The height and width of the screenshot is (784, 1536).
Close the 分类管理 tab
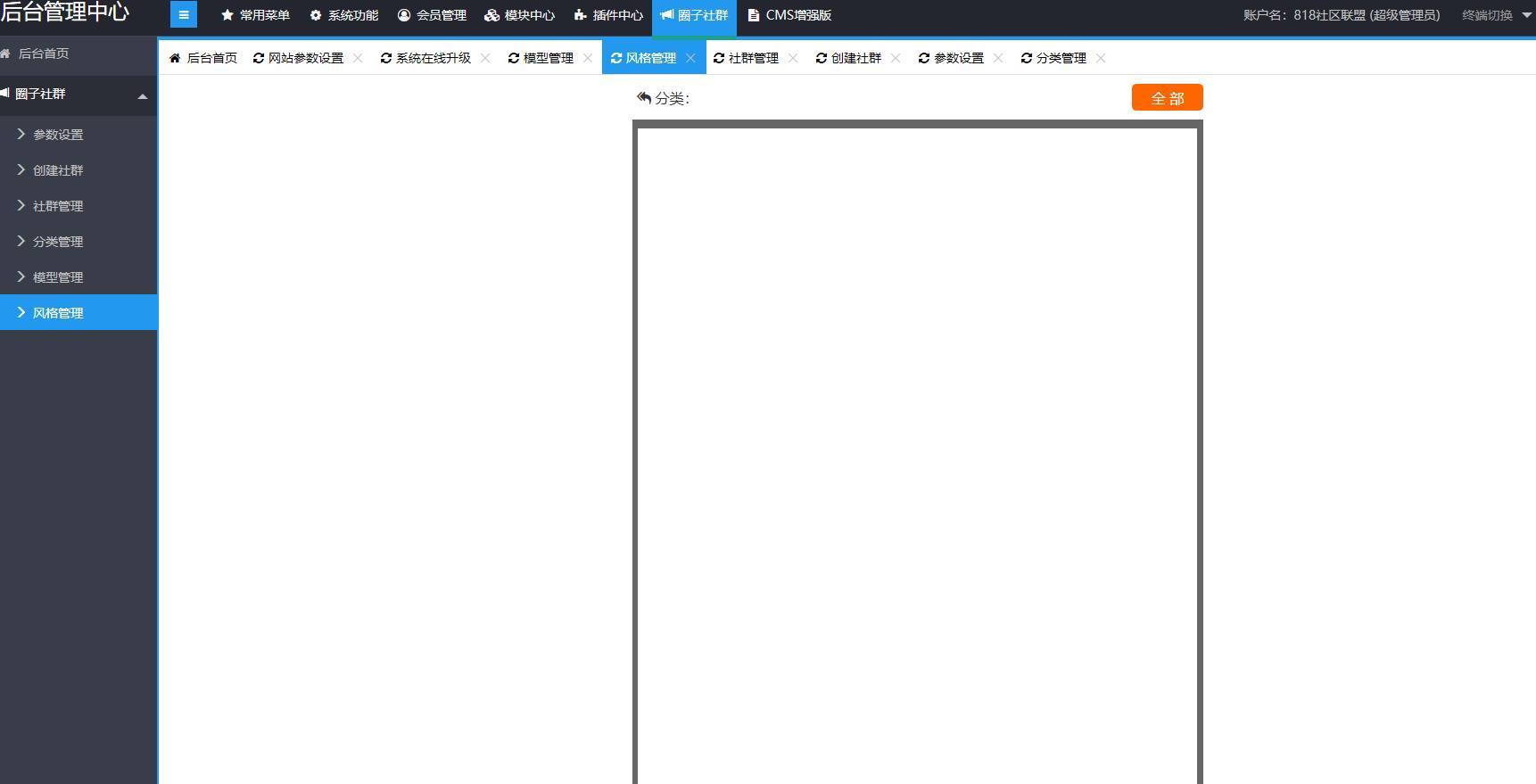(1101, 58)
